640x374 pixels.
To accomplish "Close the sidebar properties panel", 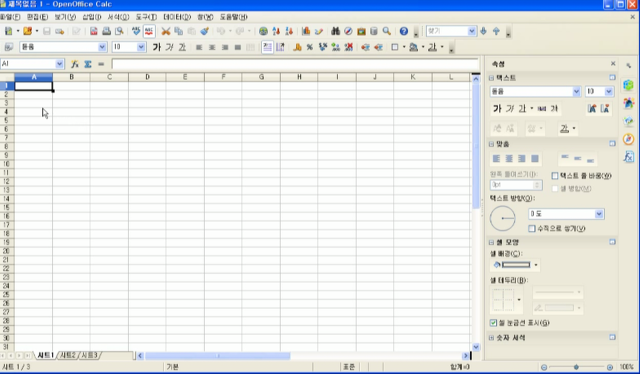I will click(613, 64).
